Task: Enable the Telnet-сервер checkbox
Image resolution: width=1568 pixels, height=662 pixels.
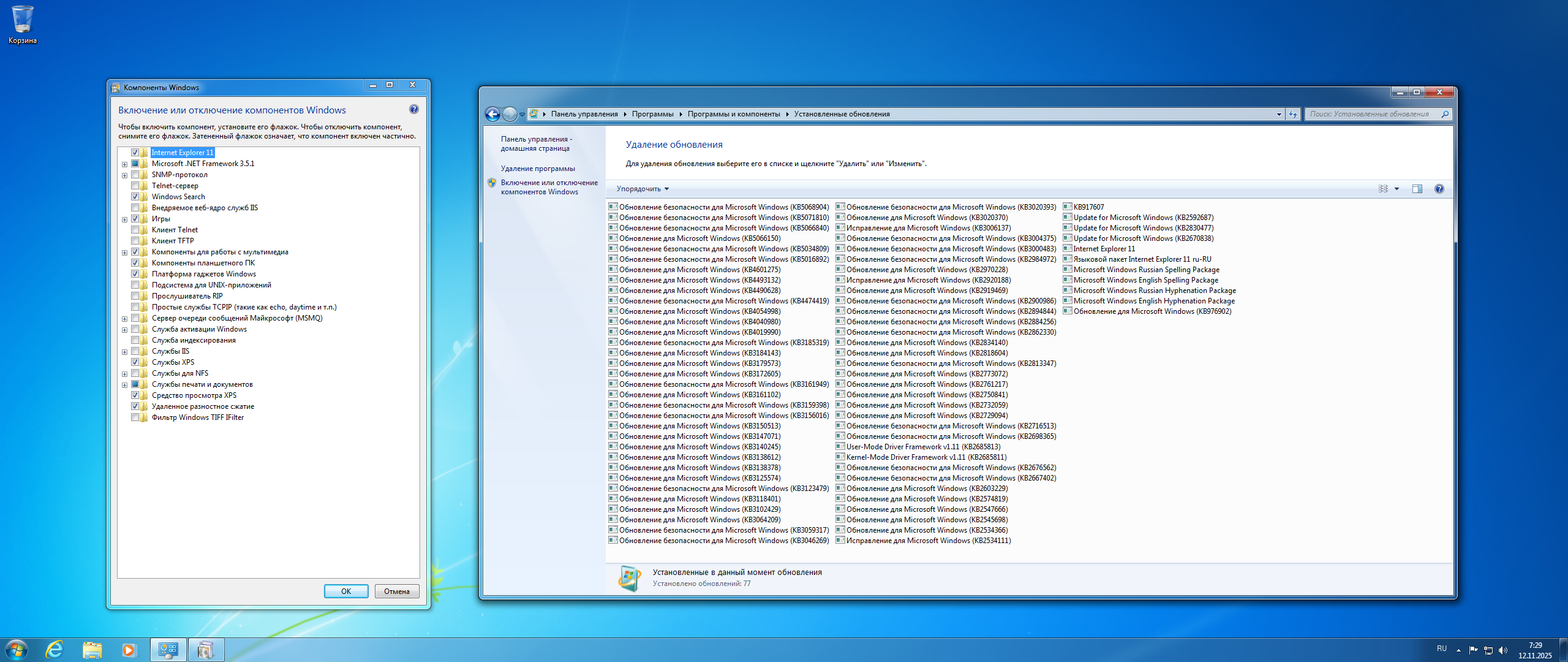Action: 135,186
